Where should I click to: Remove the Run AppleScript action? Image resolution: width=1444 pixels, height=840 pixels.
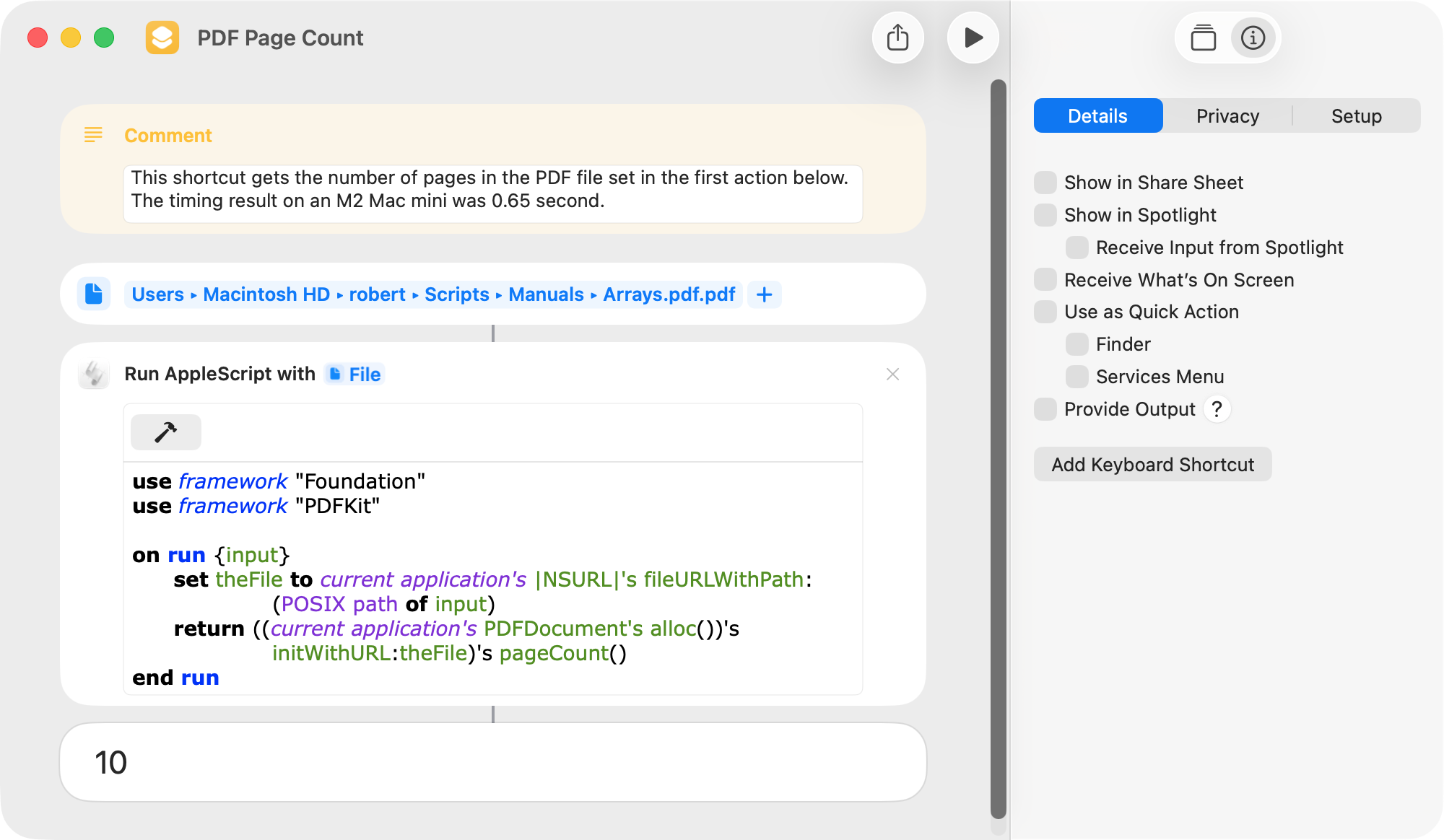892,374
